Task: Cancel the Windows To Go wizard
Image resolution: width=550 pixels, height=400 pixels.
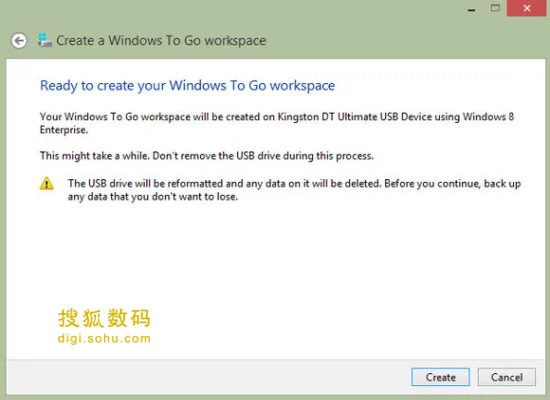Action: (507, 377)
